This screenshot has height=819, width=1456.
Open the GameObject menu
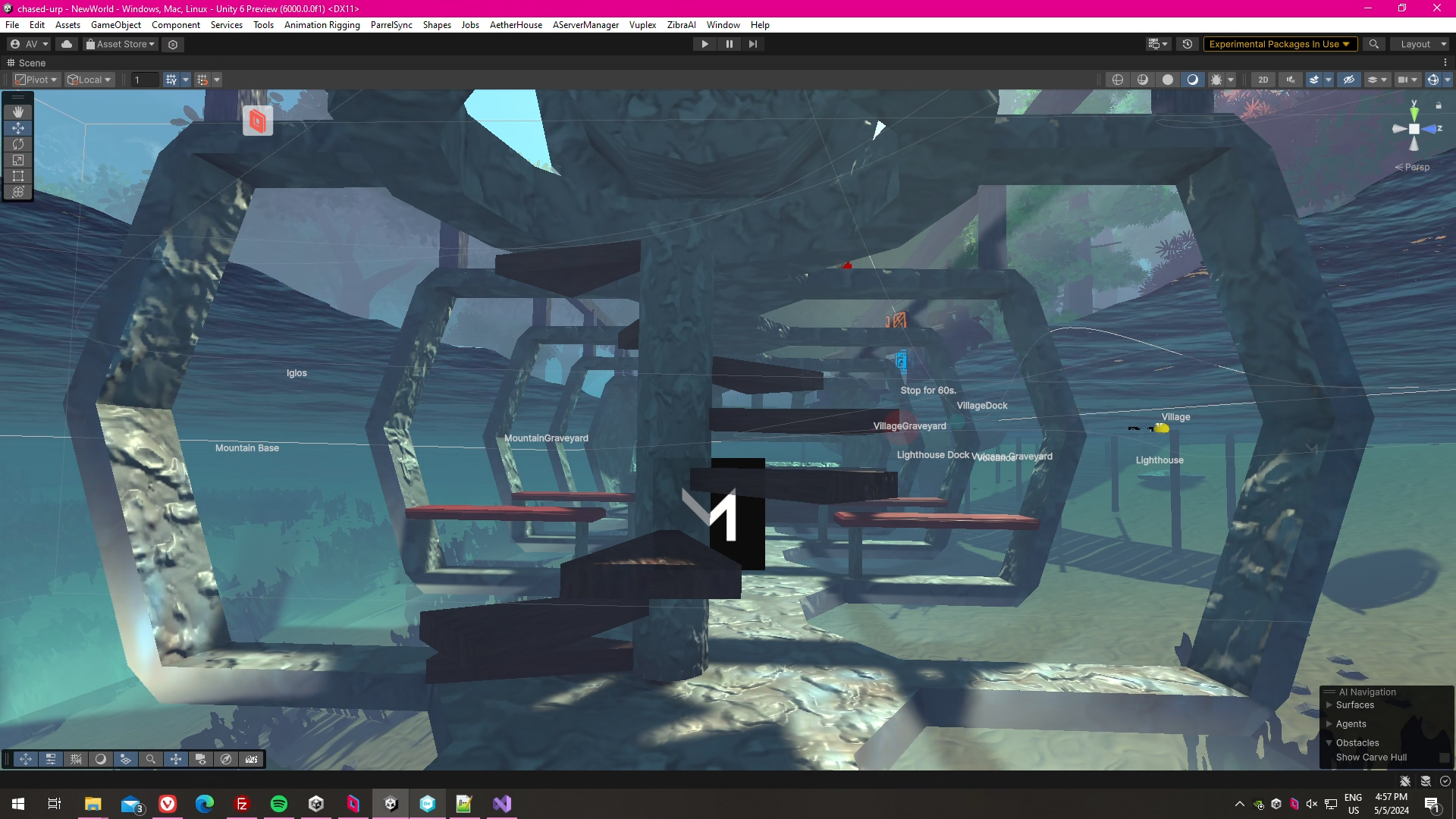pos(115,25)
